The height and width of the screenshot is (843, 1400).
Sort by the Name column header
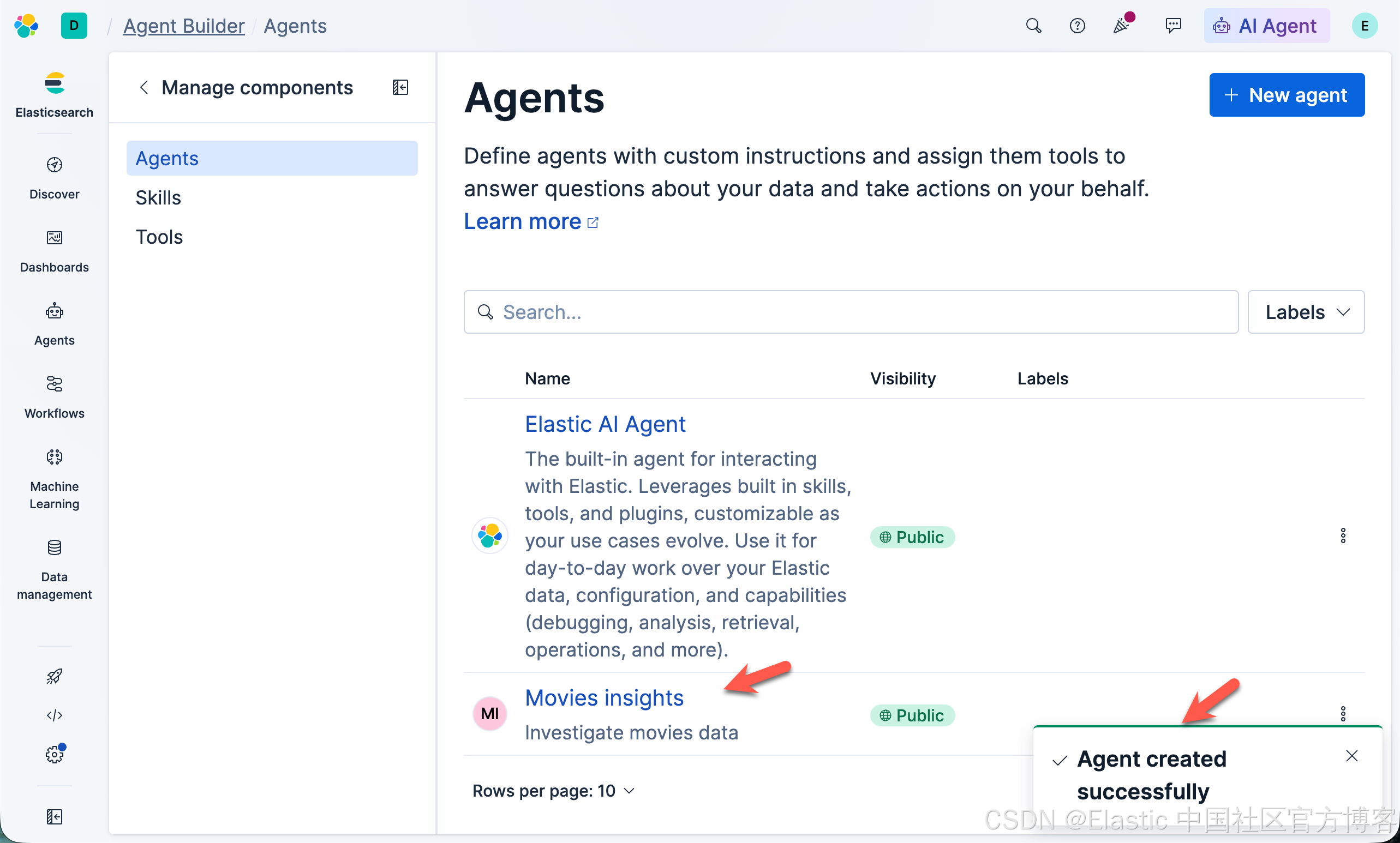pyautogui.click(x=547, y=378)
